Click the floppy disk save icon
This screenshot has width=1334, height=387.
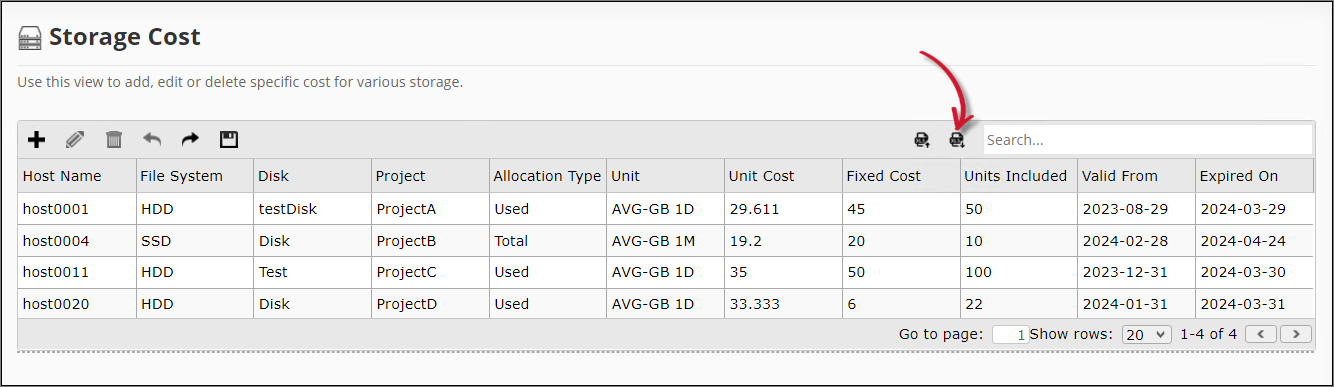[229, 140]
